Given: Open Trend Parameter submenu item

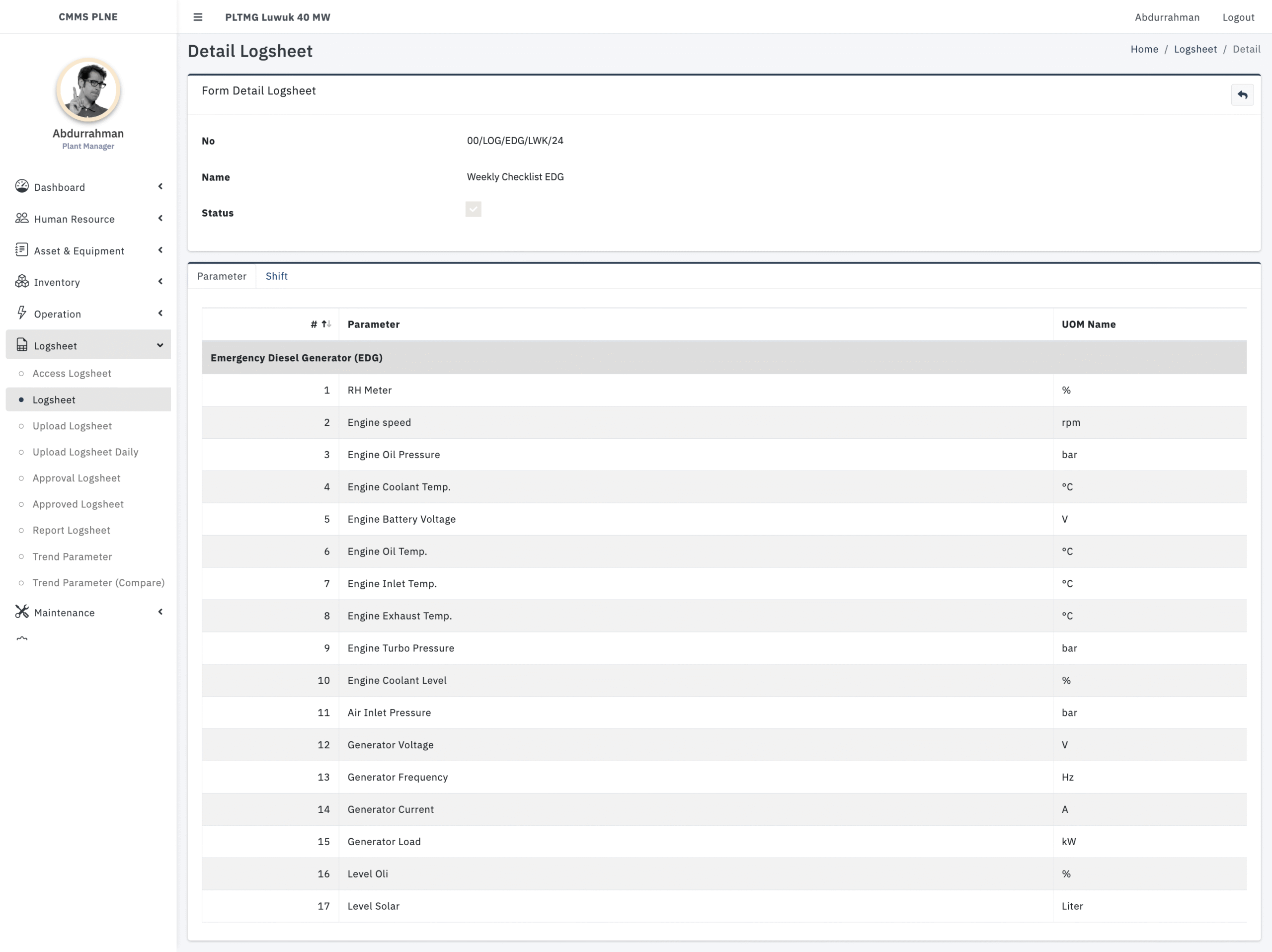Looking at the screenshot, I should (88, 556).
